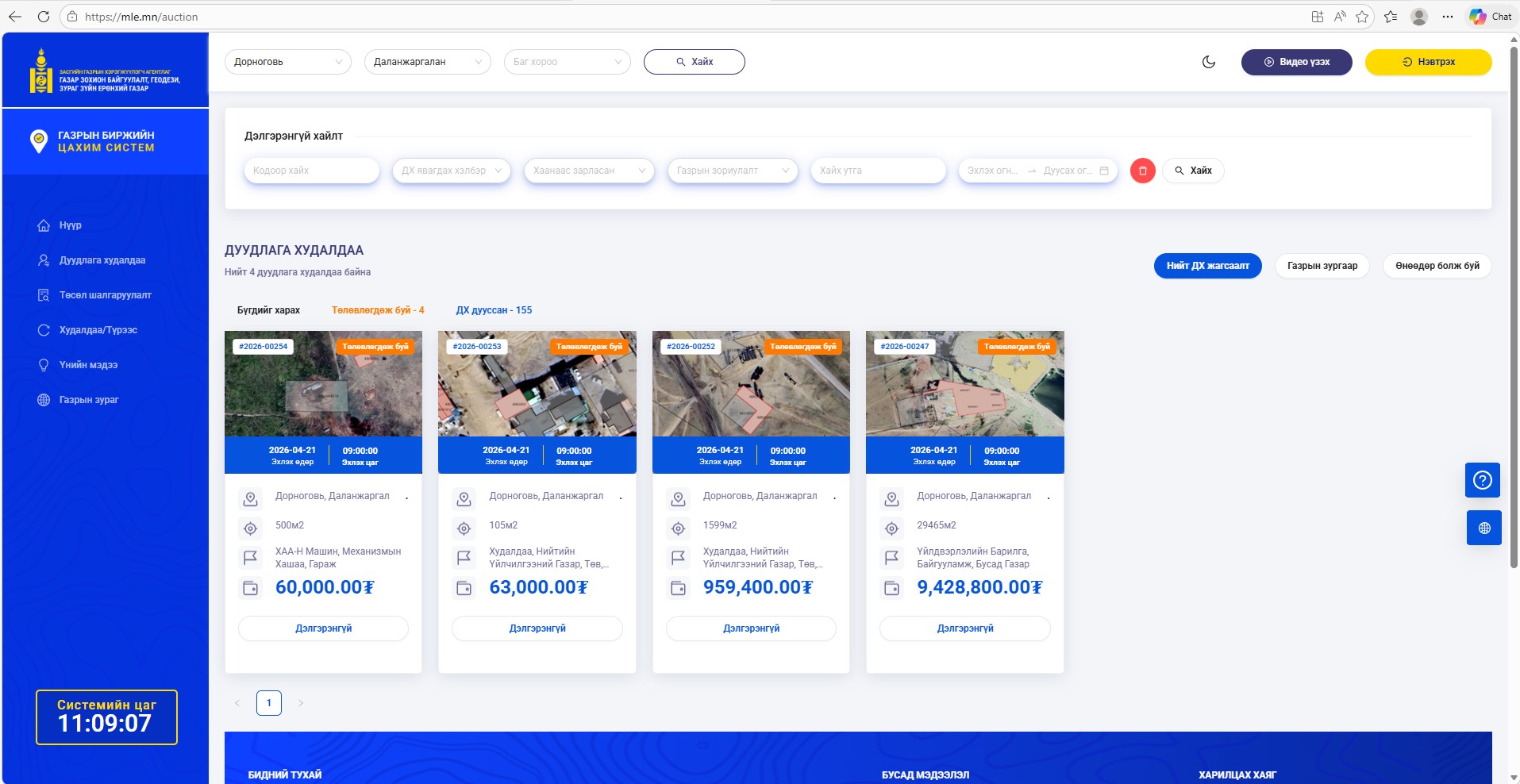
Task: Click the calendar icon in the date range field
Action: [x=1104, y=171]
